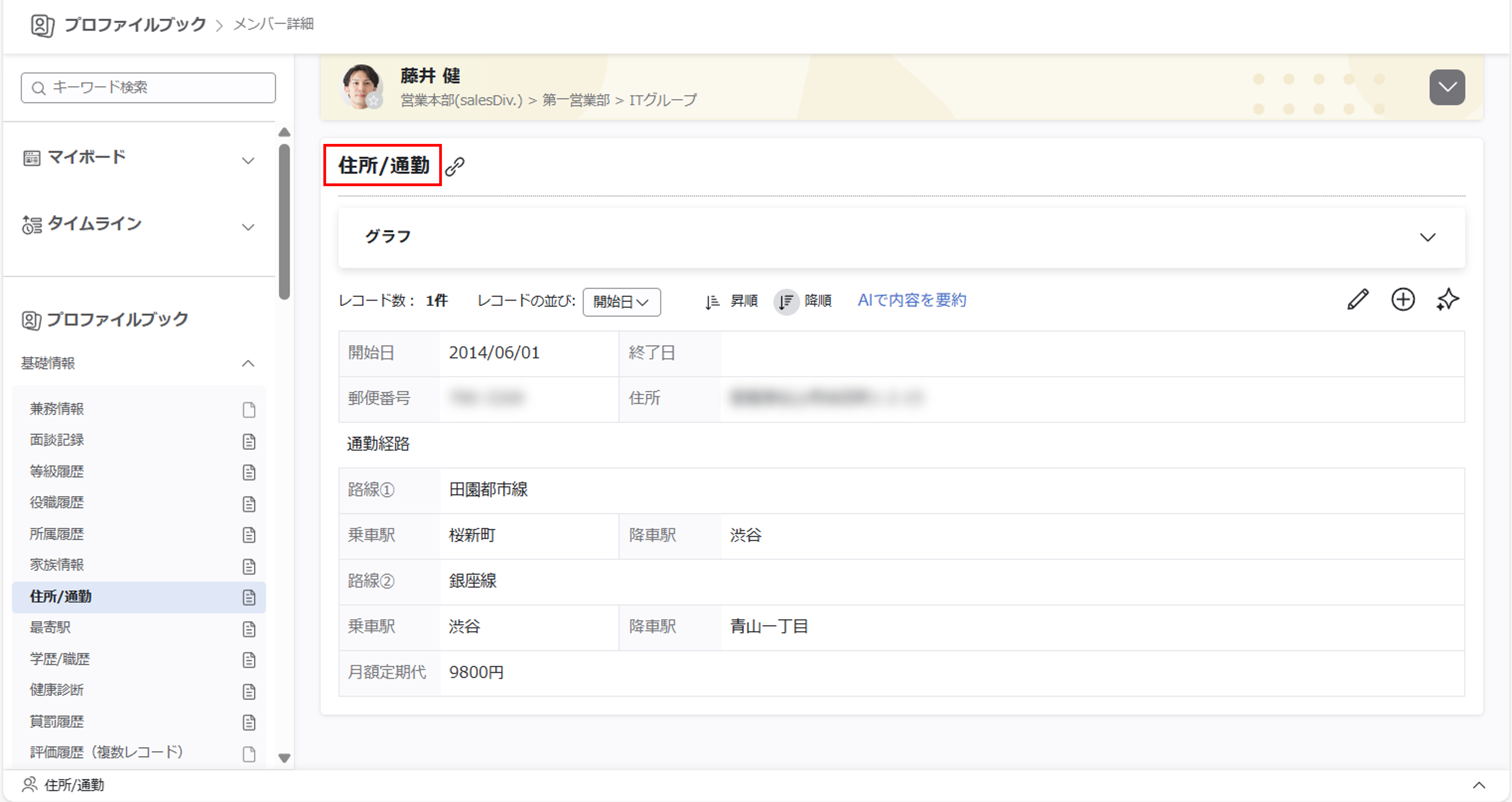
Task: Click the キーワード検索 search field
Action: (148, 88)
